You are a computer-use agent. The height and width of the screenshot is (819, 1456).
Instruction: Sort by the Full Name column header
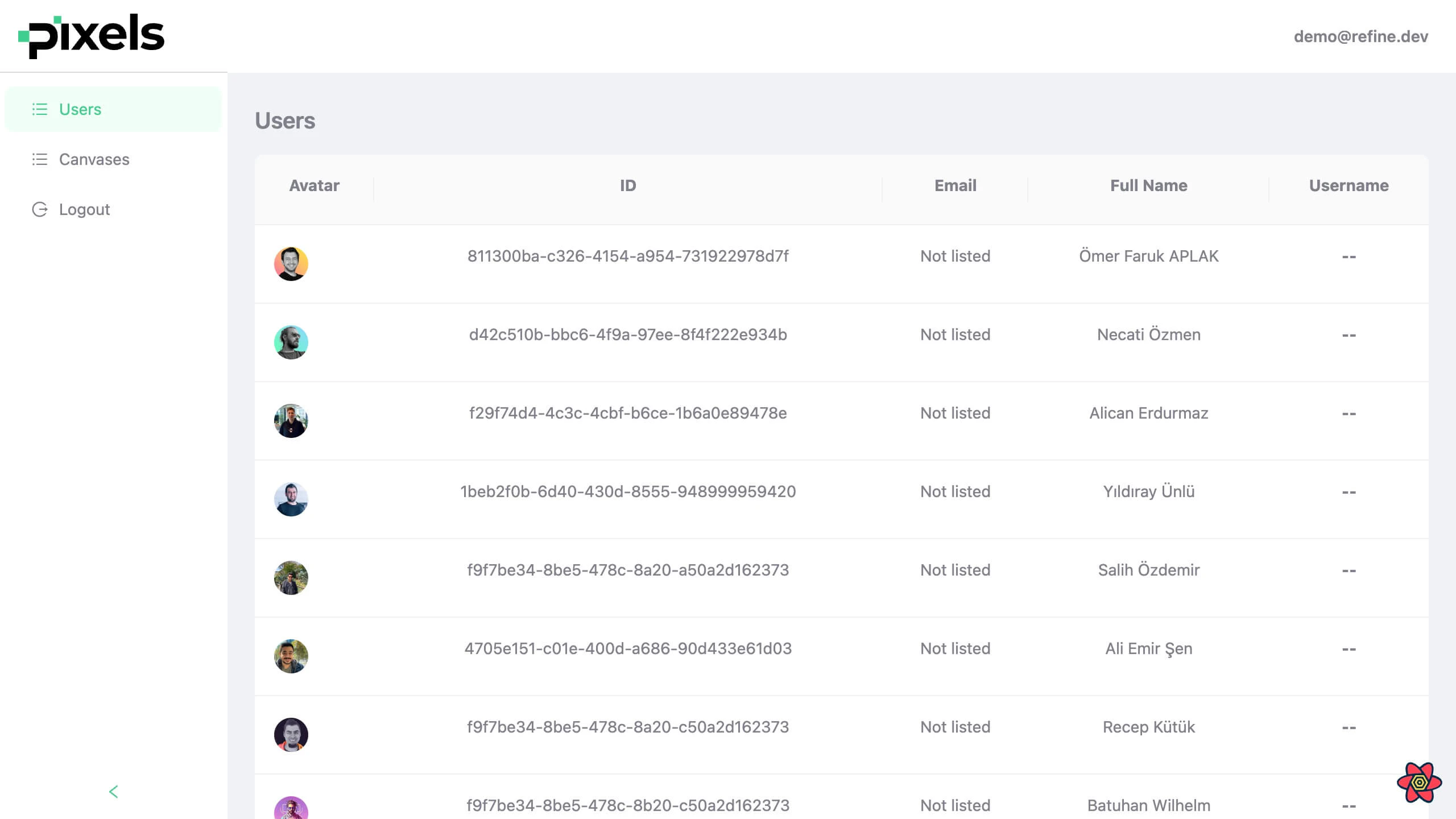point(1148,185)
